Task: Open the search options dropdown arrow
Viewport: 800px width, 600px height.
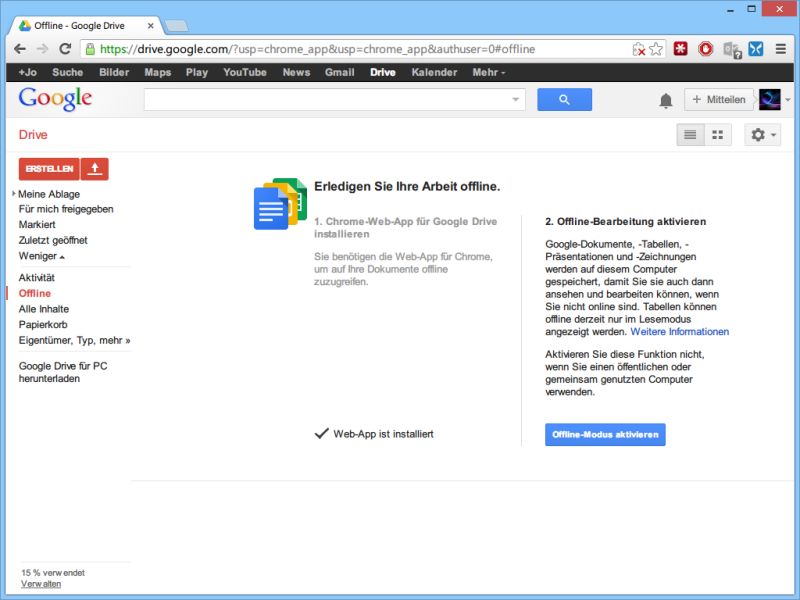Action: tap(515, 99)
